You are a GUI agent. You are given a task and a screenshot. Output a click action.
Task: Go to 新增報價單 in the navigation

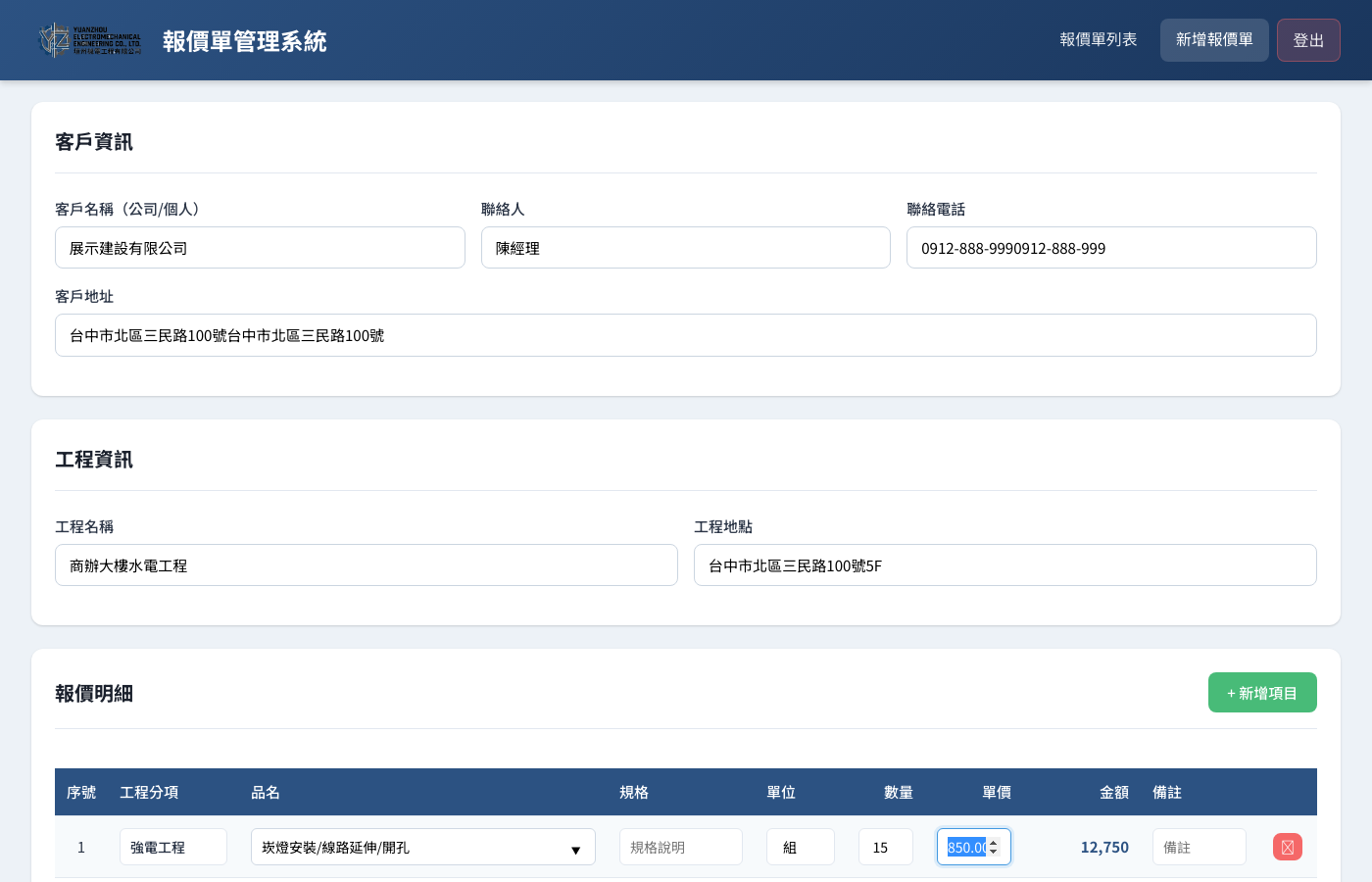[x=1213, y=40]
